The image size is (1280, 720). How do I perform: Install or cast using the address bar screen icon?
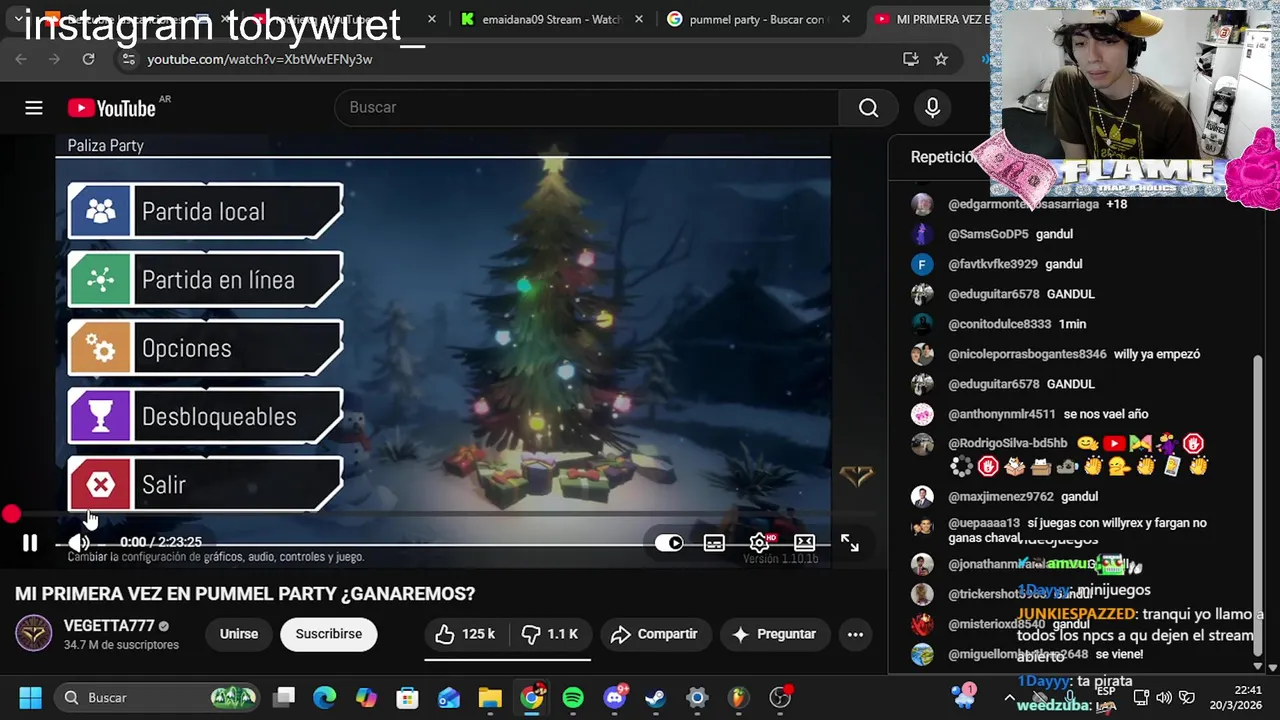tap(910, 59)
